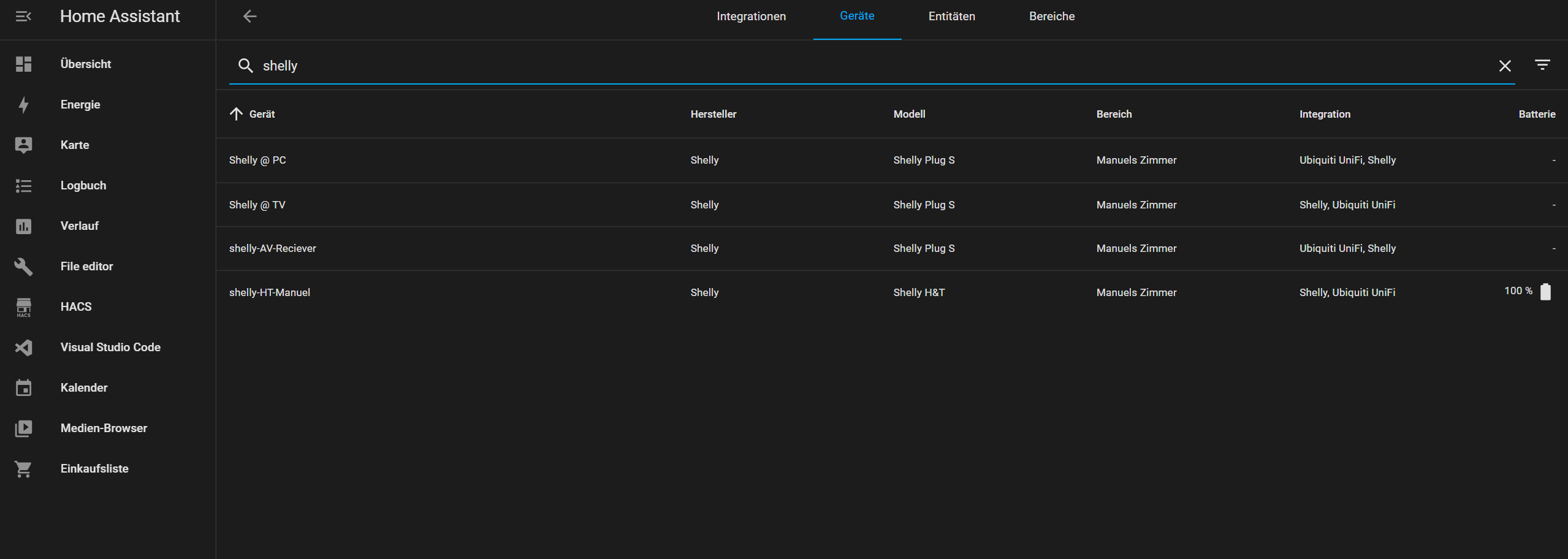Open Einkaufsliste in the sidebar
Viewport: 1568px width, 559px height.
pyautogui.click(x=108, y=469)
